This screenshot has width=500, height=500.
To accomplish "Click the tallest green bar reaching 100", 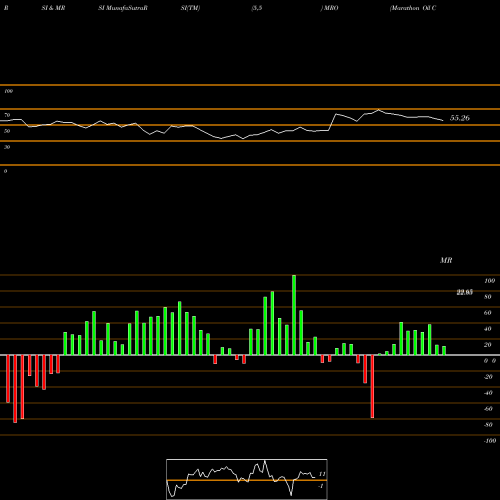I will click(x=294, y=315).
